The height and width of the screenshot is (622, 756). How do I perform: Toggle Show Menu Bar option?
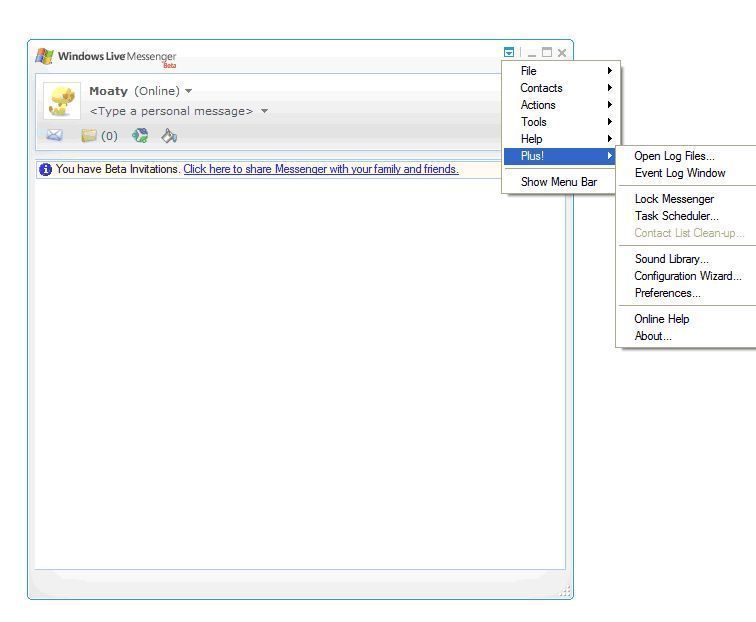(x=558, y=182)
